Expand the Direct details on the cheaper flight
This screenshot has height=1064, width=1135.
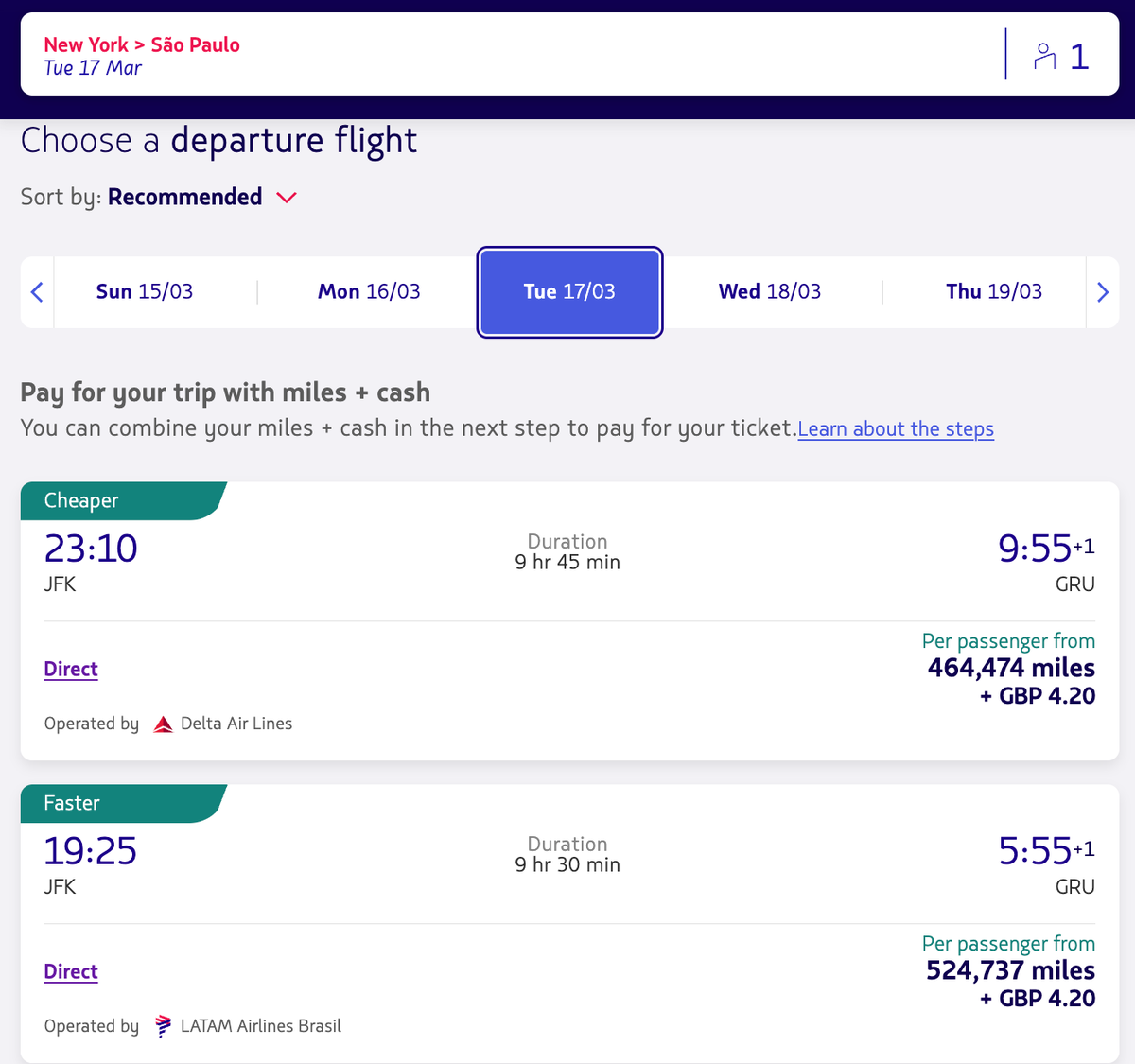point(70,669)
